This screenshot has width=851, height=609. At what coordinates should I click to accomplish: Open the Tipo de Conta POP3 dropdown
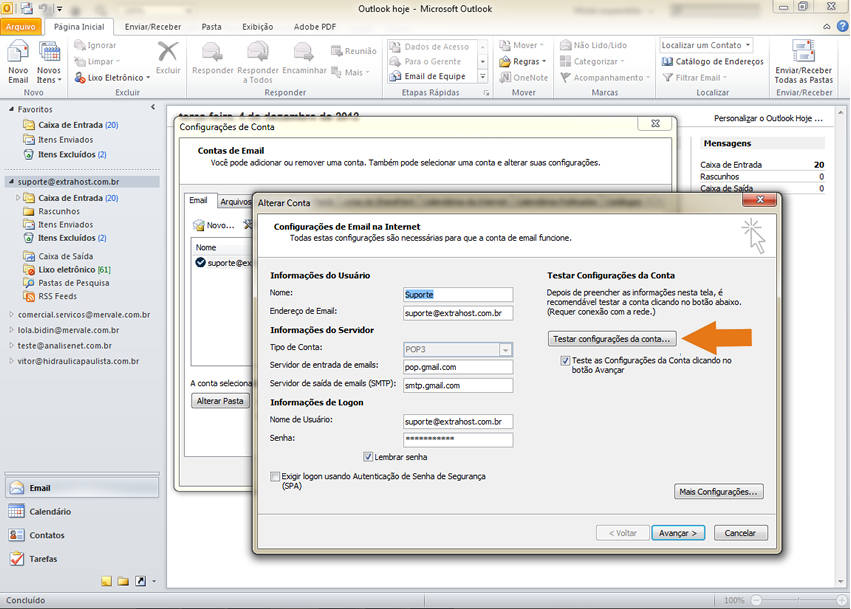tap(505, 350)
